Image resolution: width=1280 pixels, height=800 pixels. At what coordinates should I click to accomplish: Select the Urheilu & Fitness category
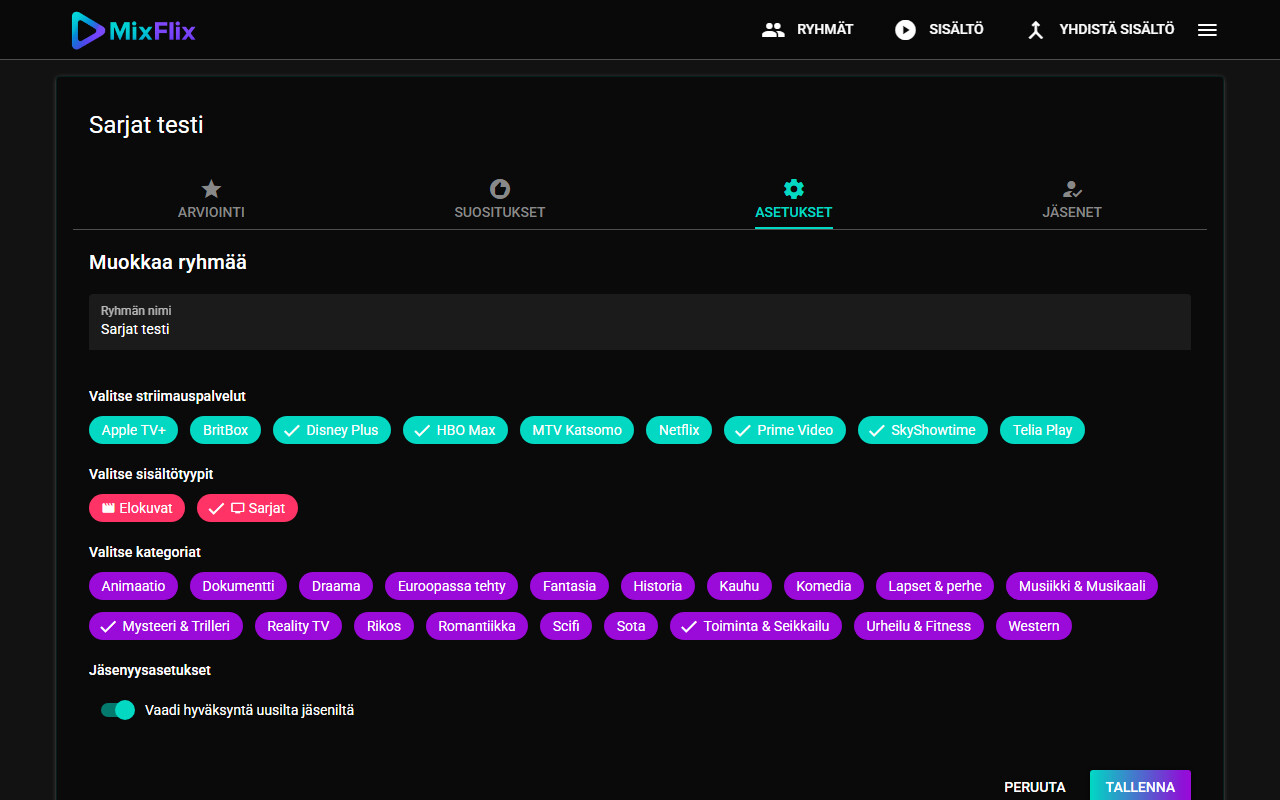919,626
